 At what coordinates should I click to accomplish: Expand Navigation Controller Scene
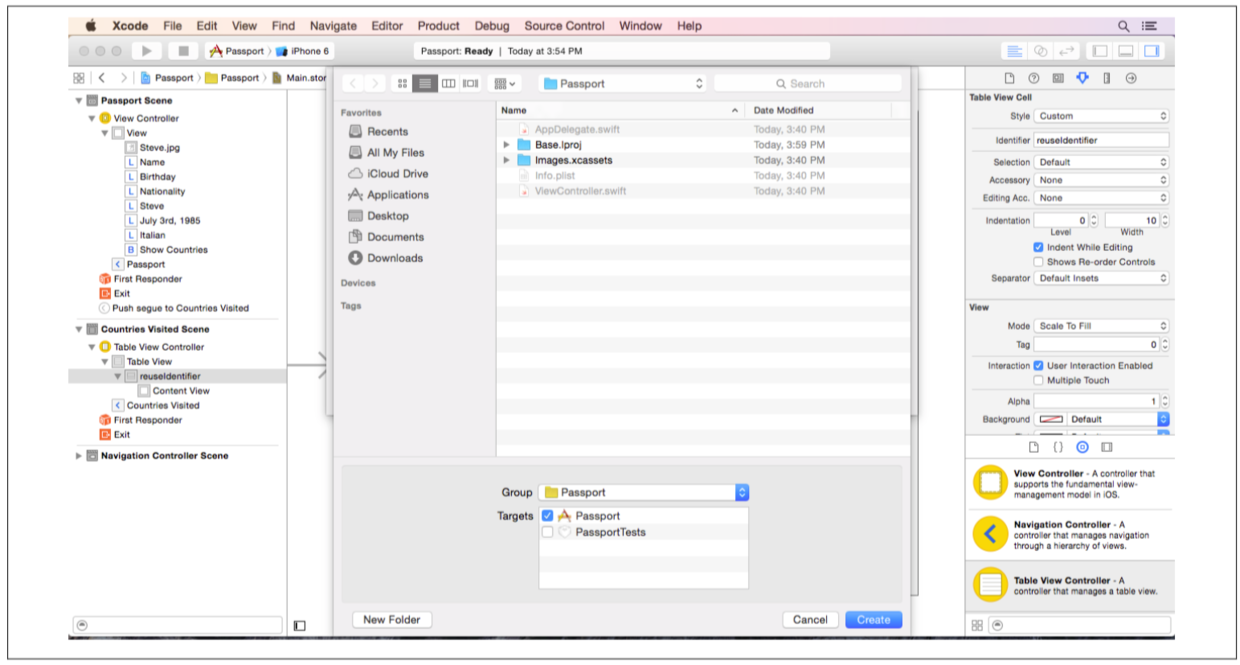click(x=79, y=456)
